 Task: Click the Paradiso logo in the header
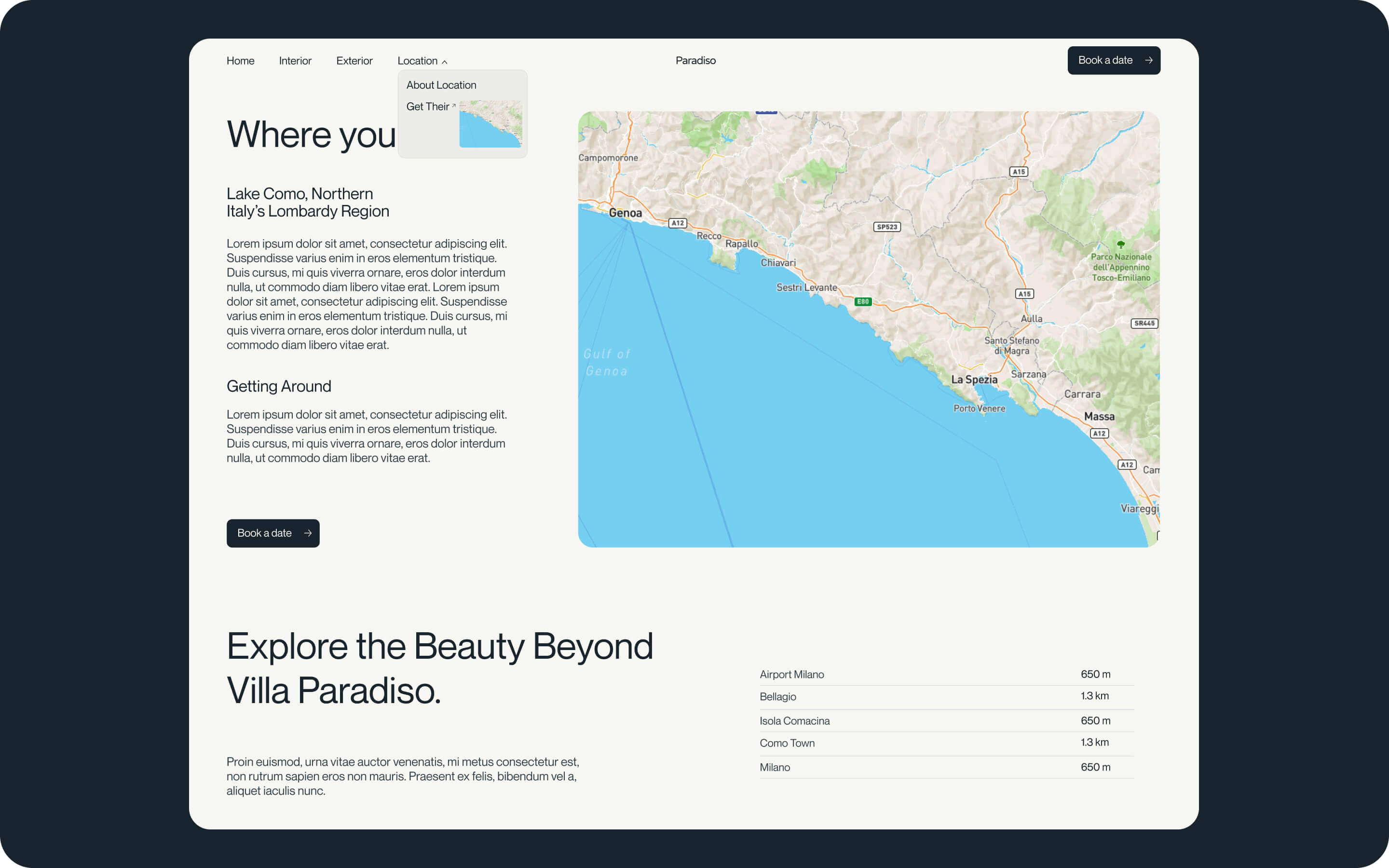tap(695, 60)
